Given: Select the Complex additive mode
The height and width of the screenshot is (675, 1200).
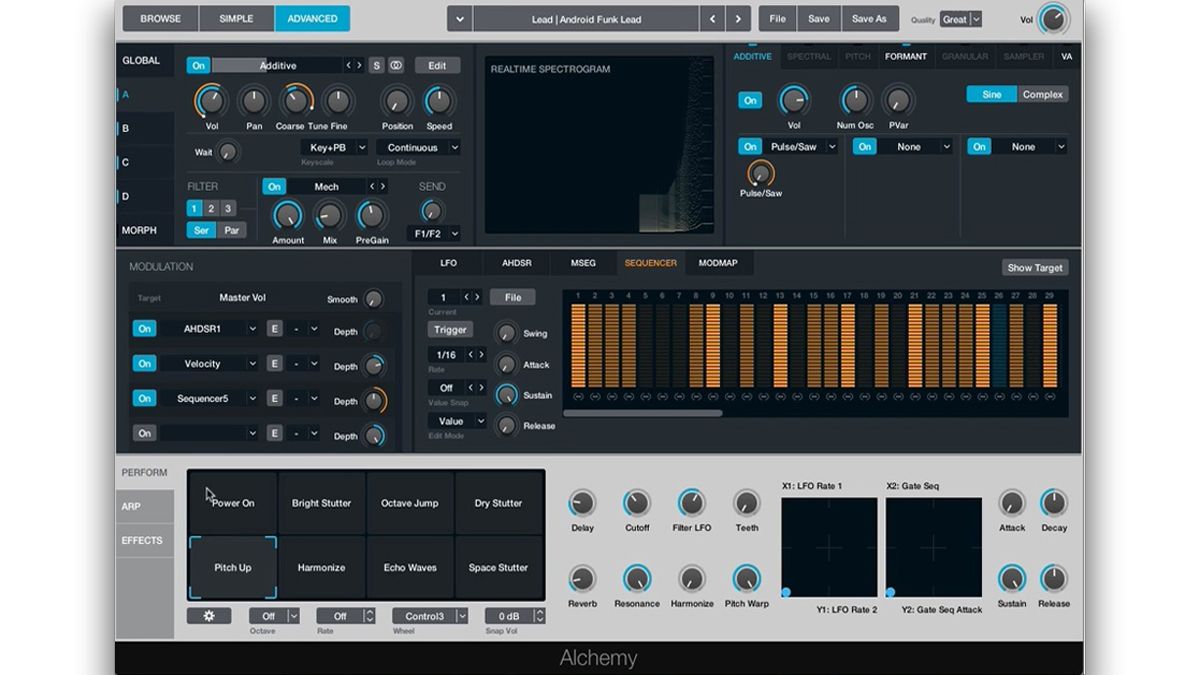Looking at the screenshot, I should click(1042, 94).
